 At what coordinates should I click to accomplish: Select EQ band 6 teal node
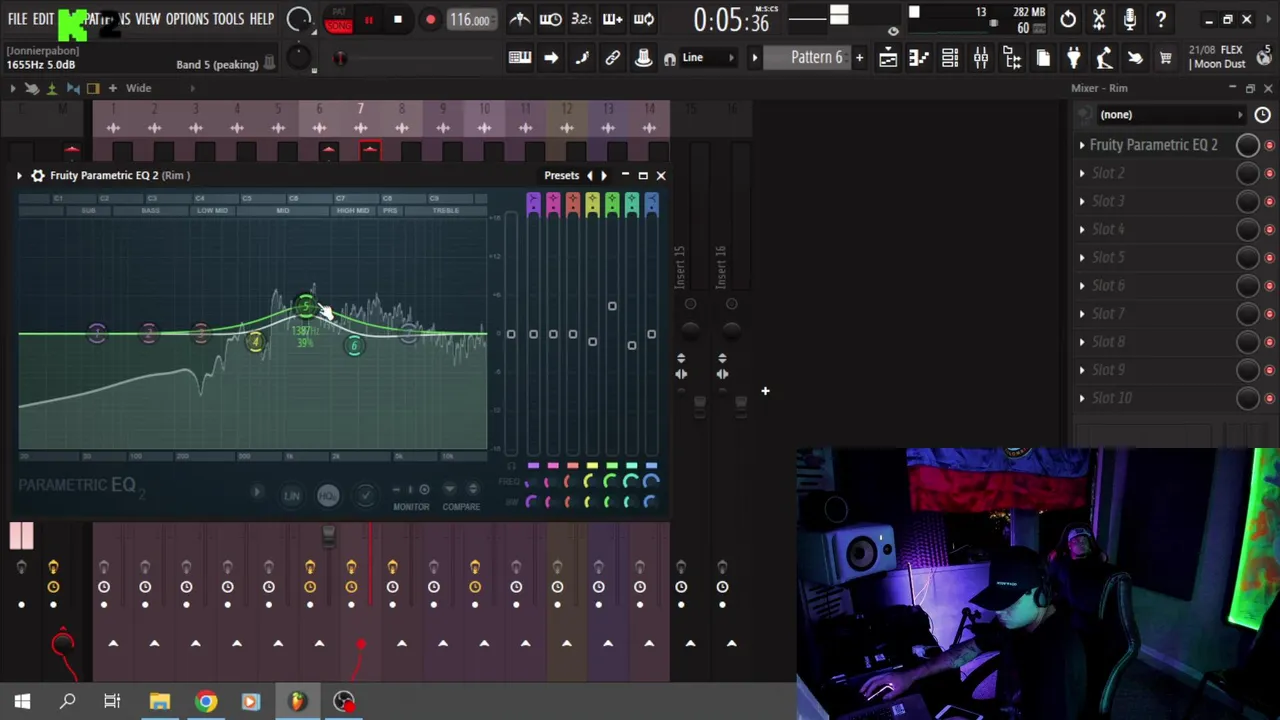coord(354,346)
